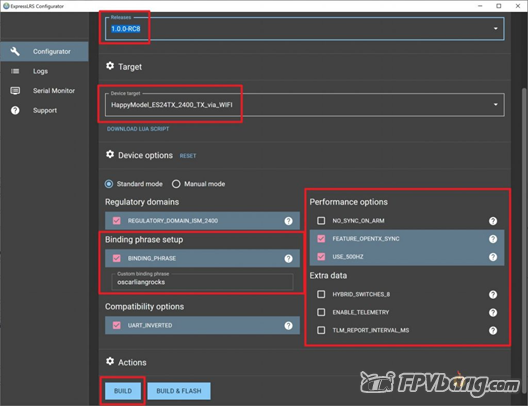This screenshot has width=528, height=406.
Task: Click the ExpressLRS Configurator title bar icon
Action: pos(6,6)
